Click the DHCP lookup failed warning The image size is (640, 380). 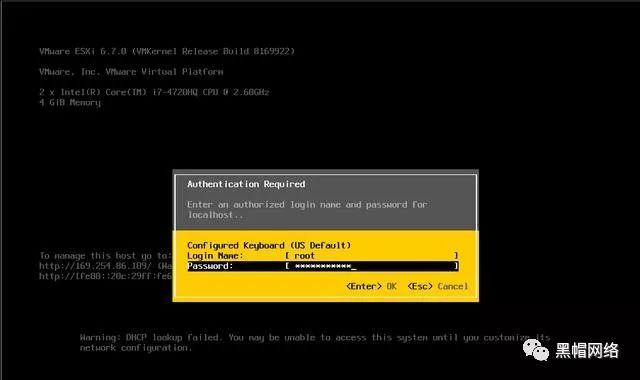tap(315, 342)
